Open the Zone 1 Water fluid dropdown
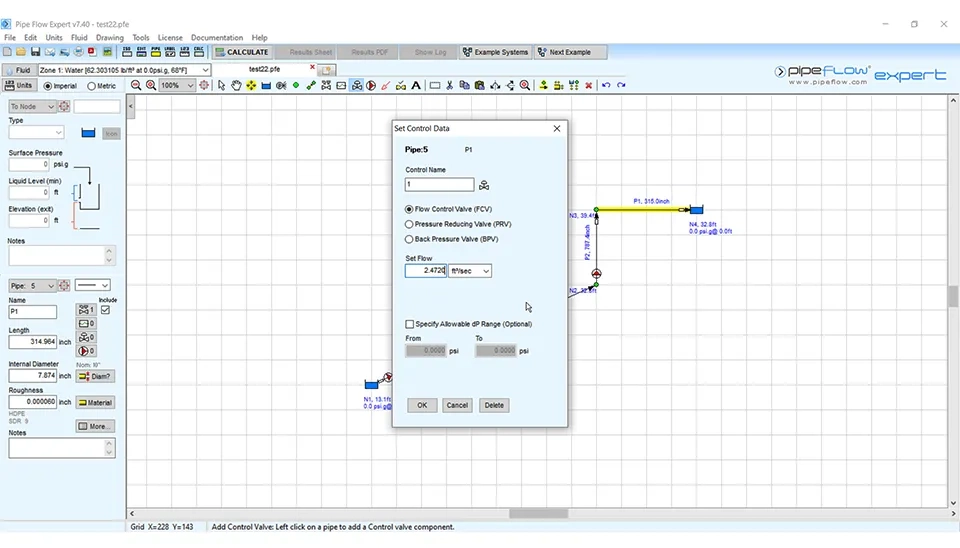 pyautogui.click(x=205, y=70)
